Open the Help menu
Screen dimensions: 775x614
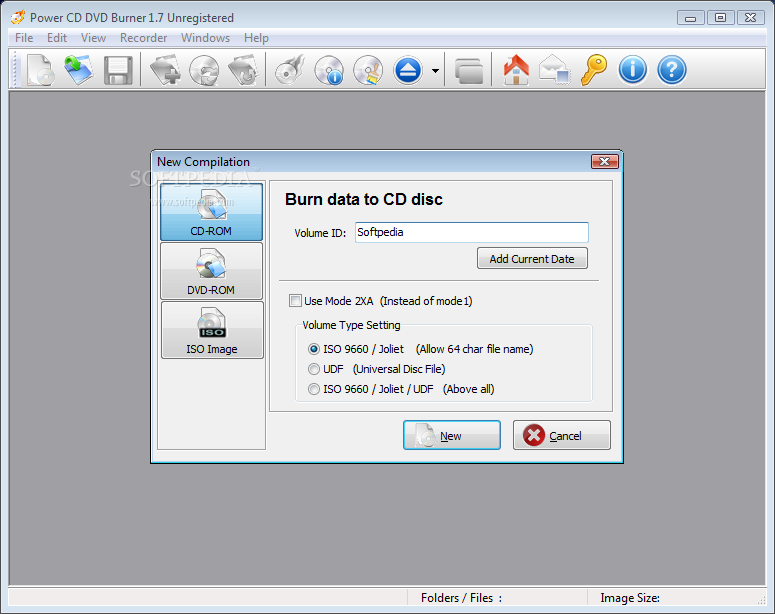pos(256,38)
